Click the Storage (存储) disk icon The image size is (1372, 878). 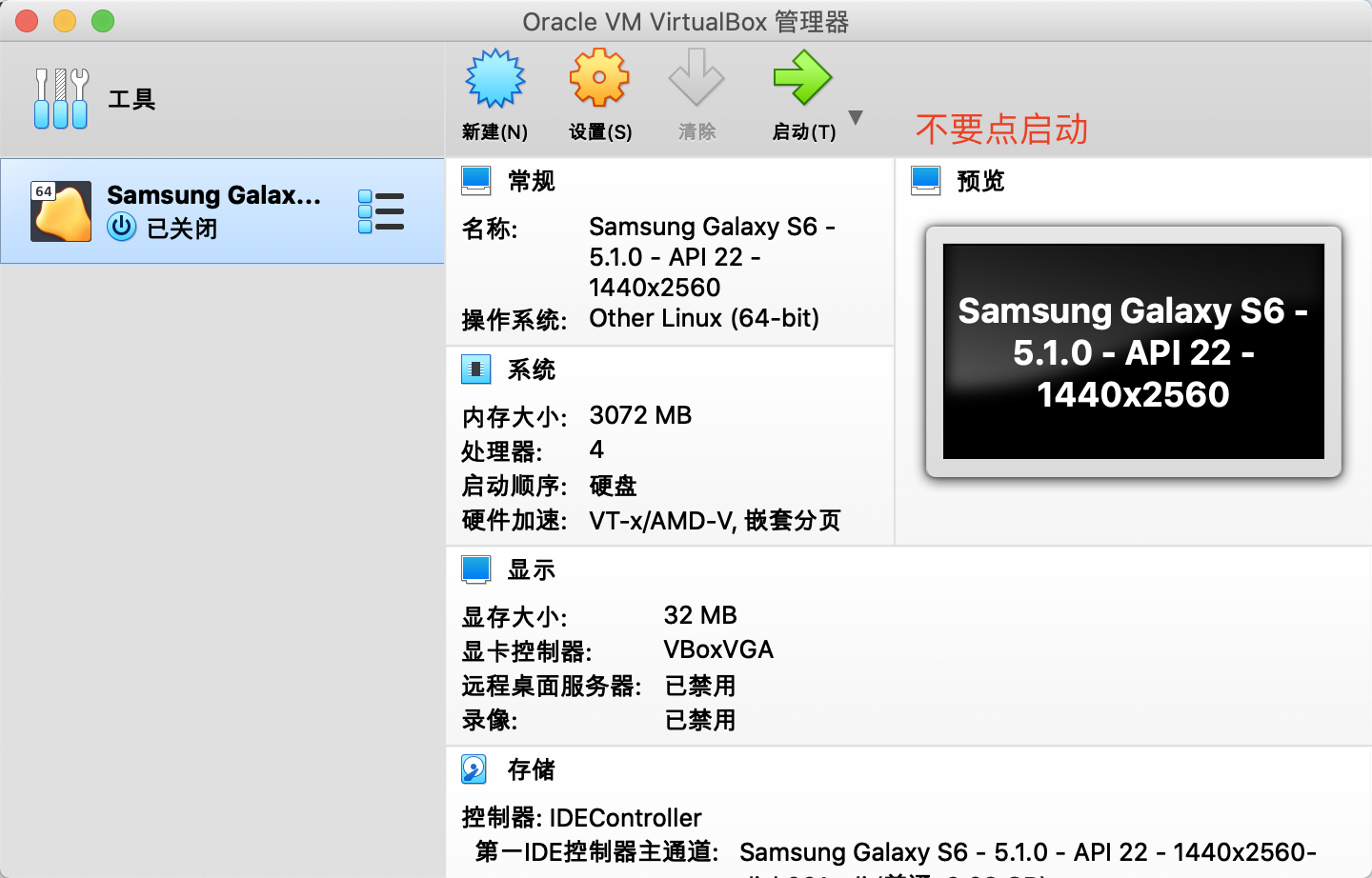point(474,769)
